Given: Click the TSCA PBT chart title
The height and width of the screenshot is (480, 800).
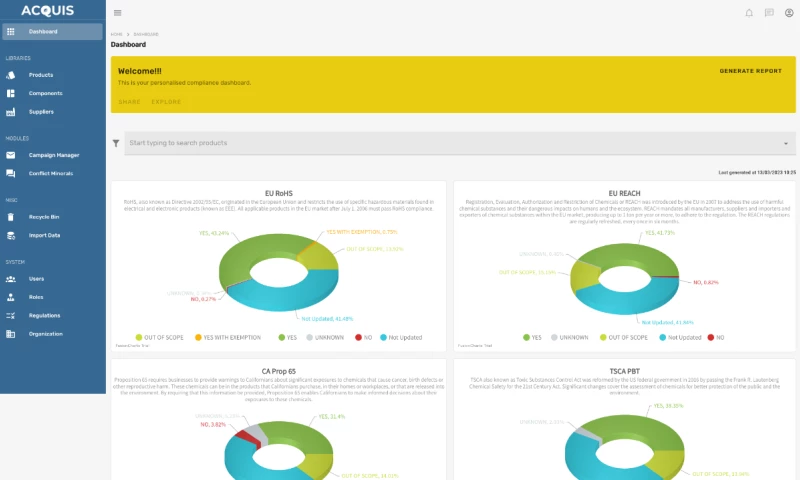Looking at the screenshot, I should 624,371.
